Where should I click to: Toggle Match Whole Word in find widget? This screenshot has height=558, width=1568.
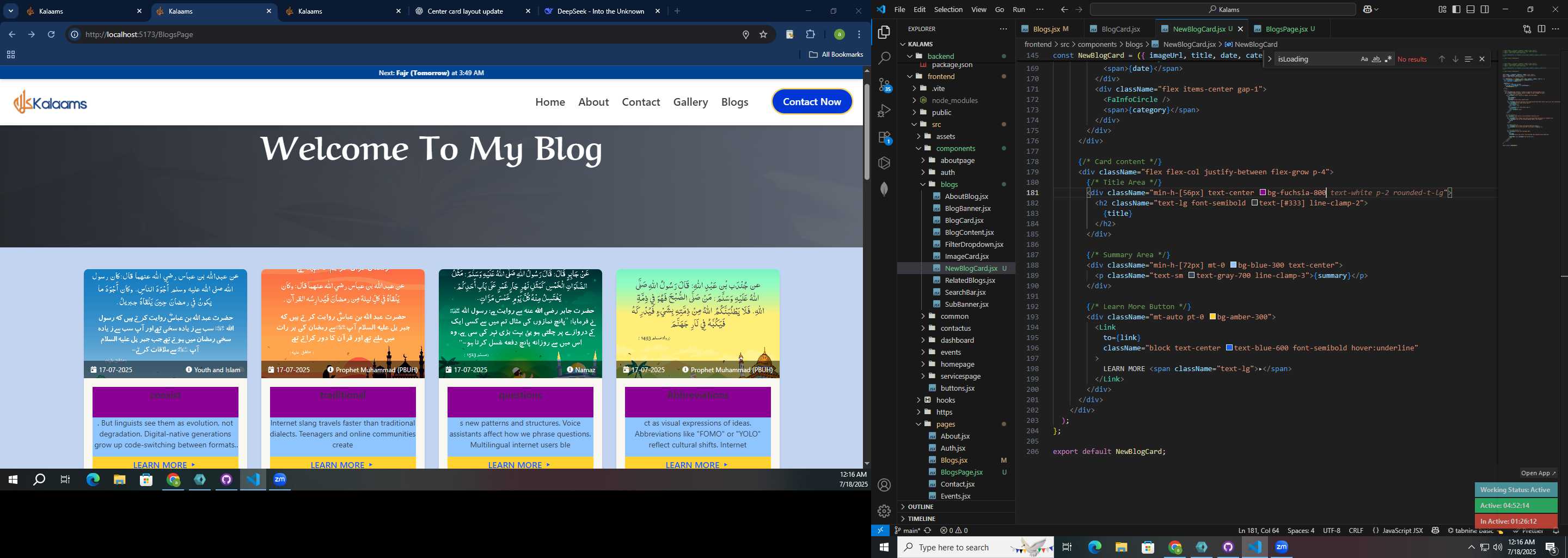[1376, 59]
